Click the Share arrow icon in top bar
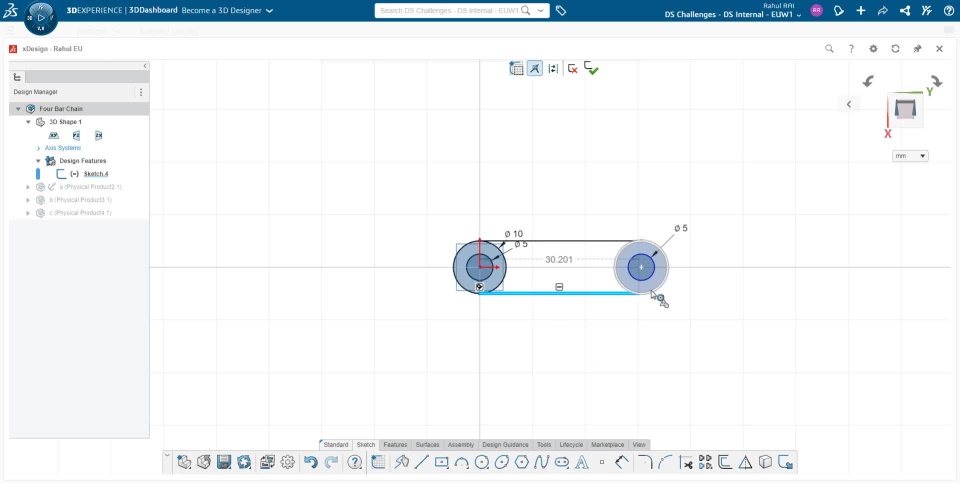This screenshot has width=960, height=483. [883, 10]
